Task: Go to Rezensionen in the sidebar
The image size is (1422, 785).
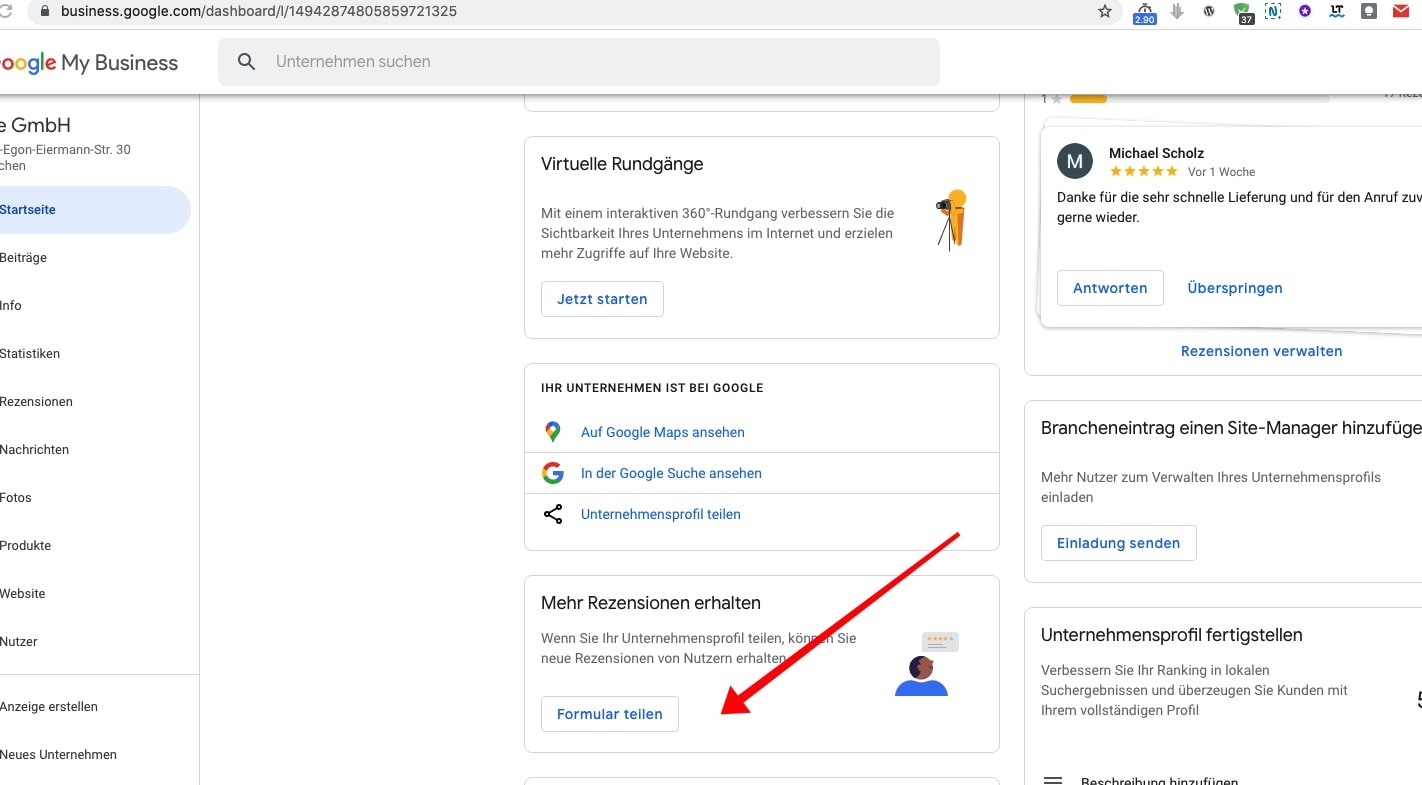Action: tap(37, 402)
